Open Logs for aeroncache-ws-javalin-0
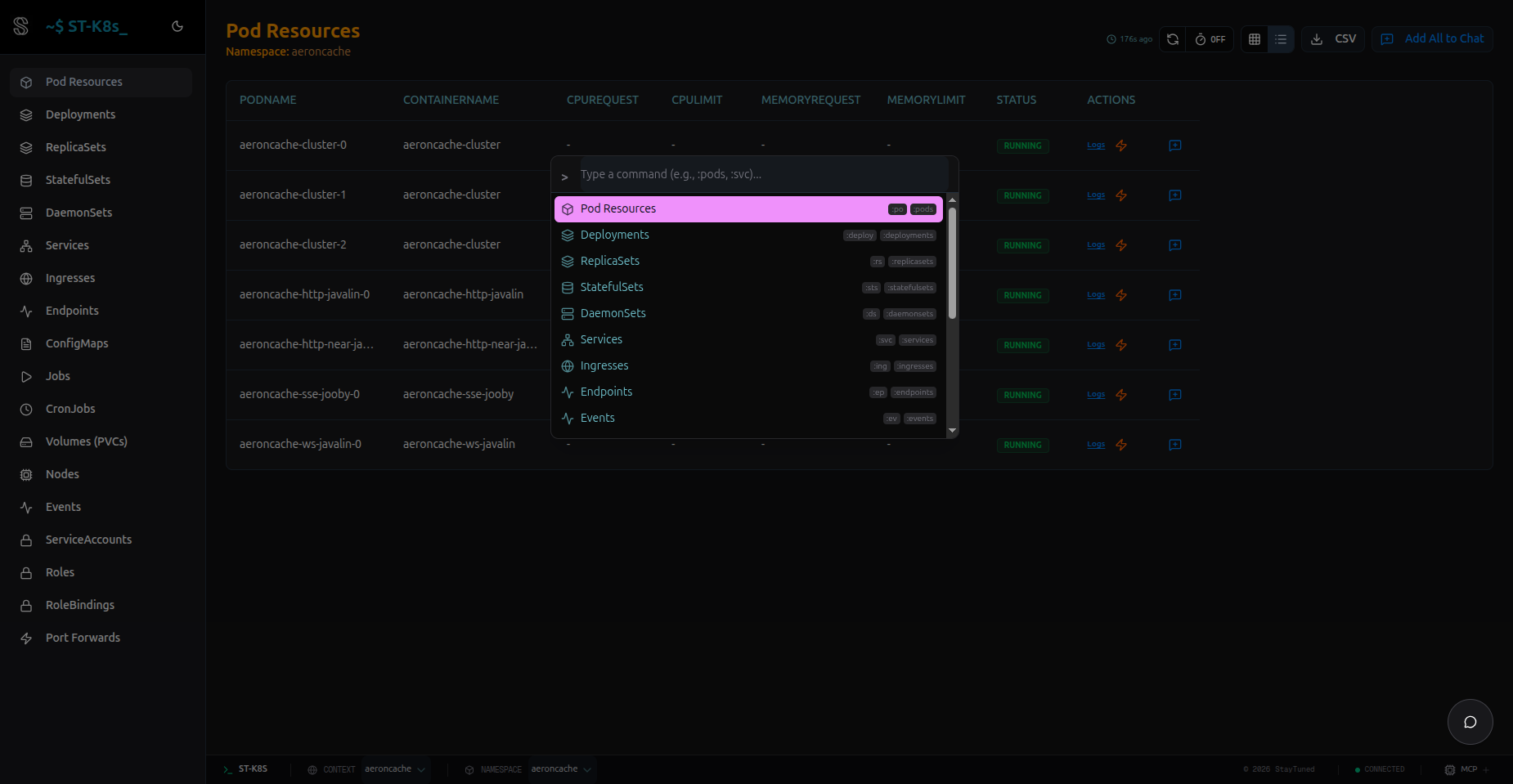This screenshot has height=784, width=1513. point(1096,445)
